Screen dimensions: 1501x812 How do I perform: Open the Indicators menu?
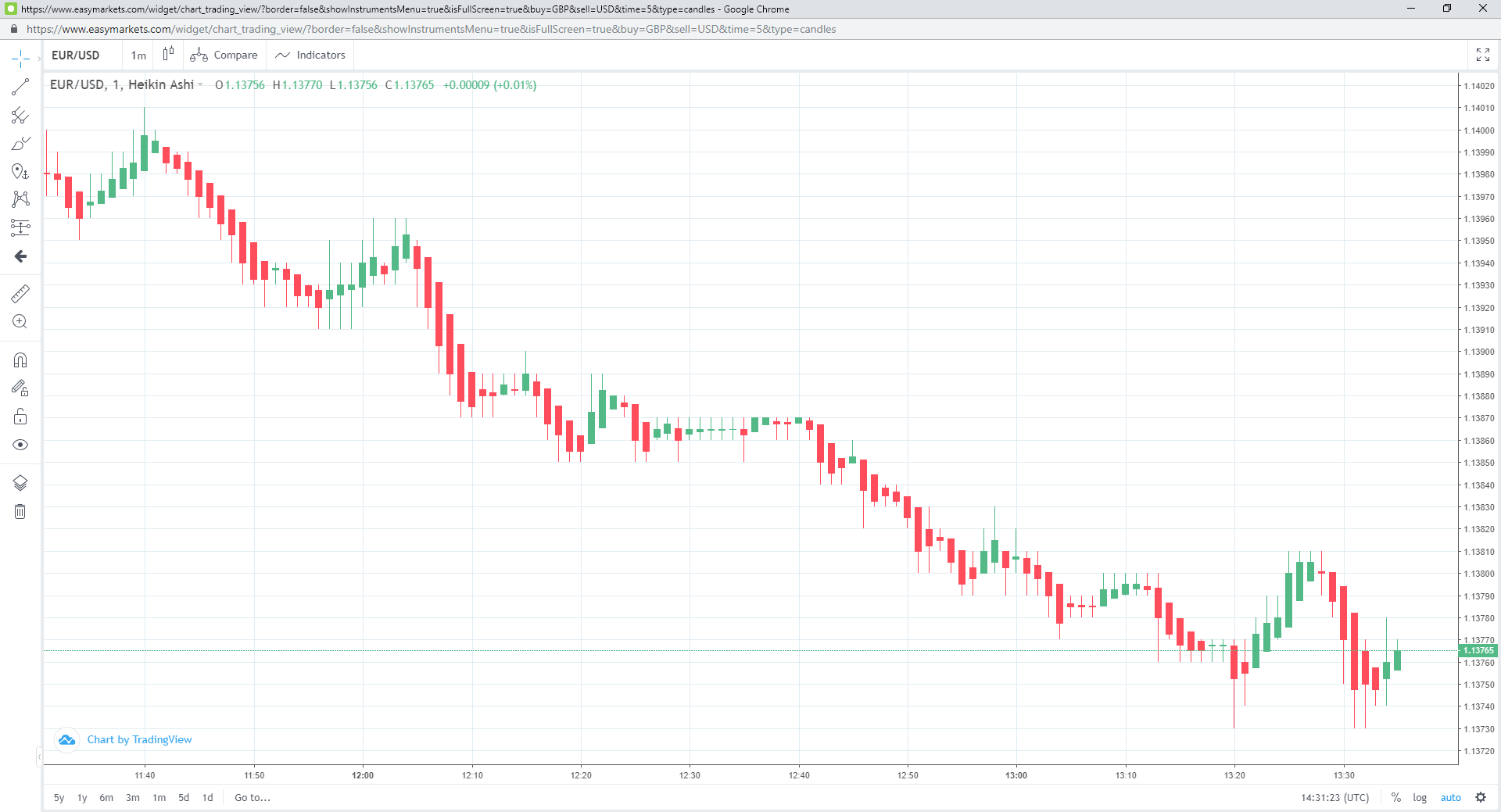pyautogui.click(x=310, y=55)
